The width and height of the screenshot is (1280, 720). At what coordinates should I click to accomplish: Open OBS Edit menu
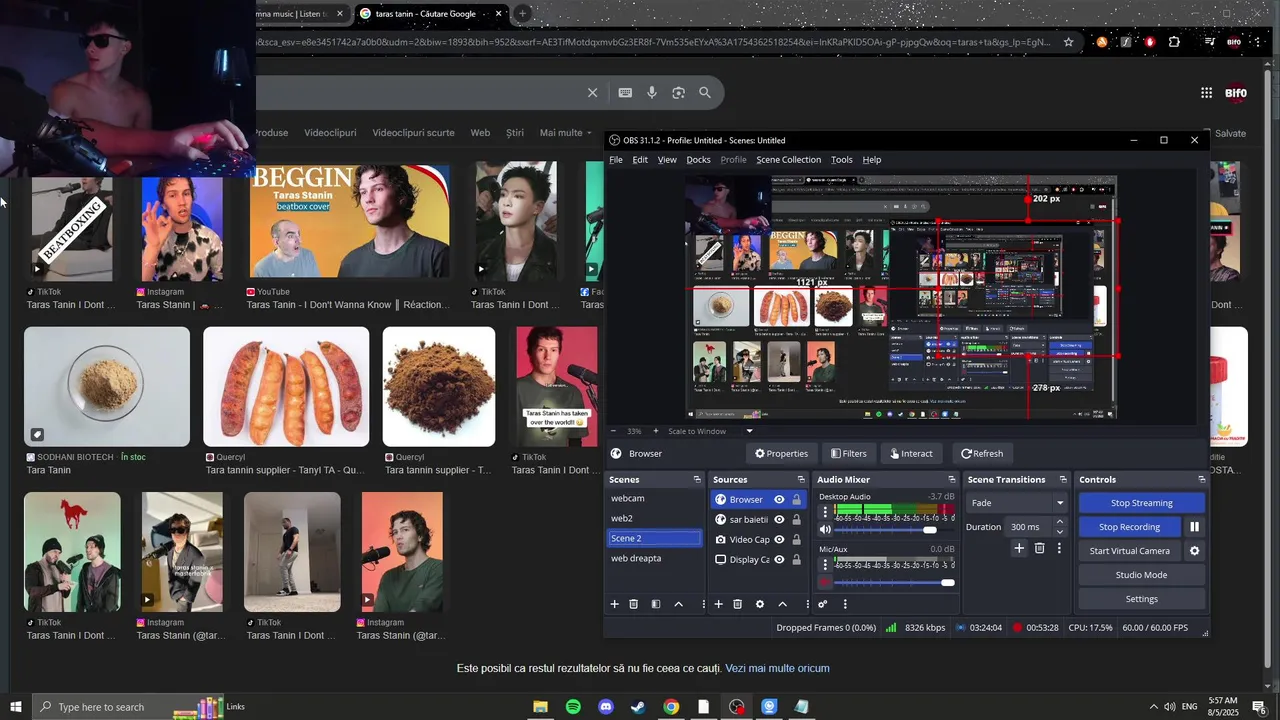point(640,160)
